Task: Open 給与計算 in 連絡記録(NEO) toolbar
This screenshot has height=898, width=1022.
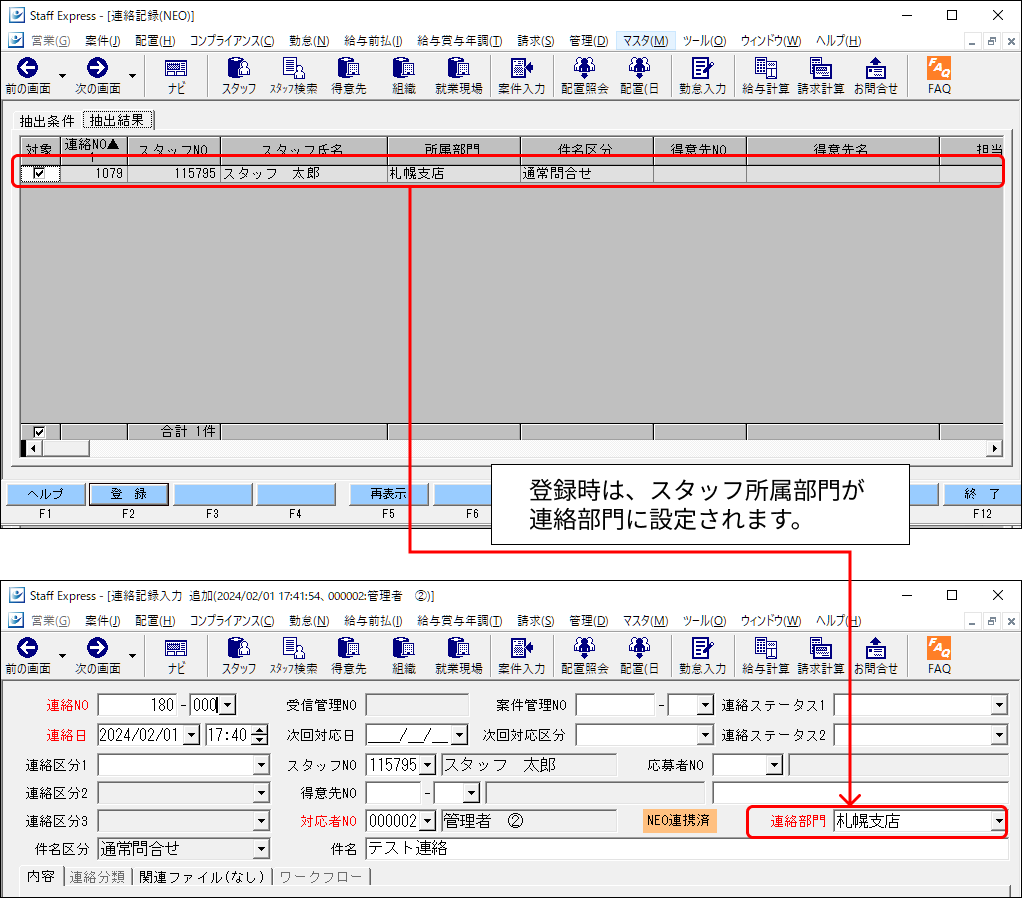Action: [x=765, y=76]
